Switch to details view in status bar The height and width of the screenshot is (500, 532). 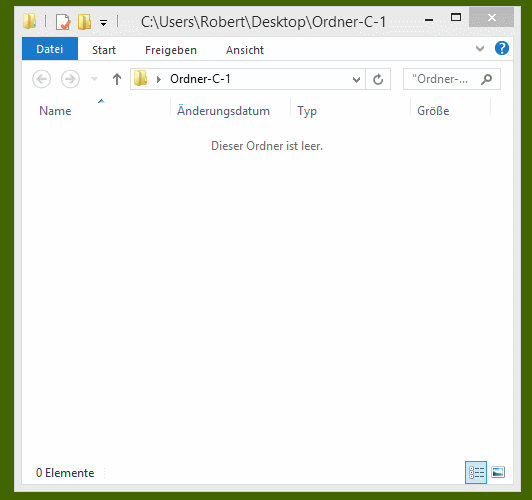click(x=476, y=472)
